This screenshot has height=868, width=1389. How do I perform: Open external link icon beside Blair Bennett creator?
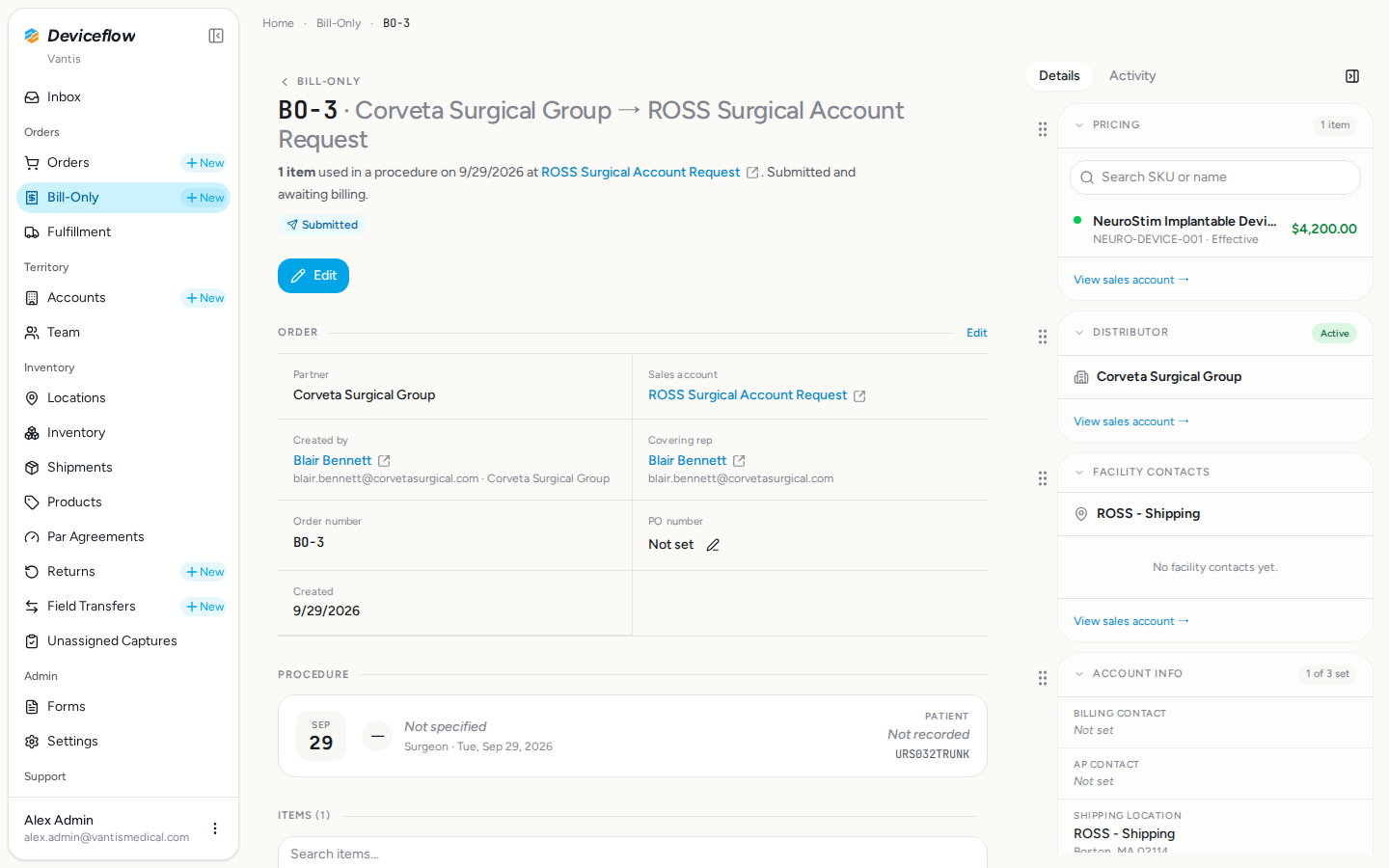click(384, 461)
